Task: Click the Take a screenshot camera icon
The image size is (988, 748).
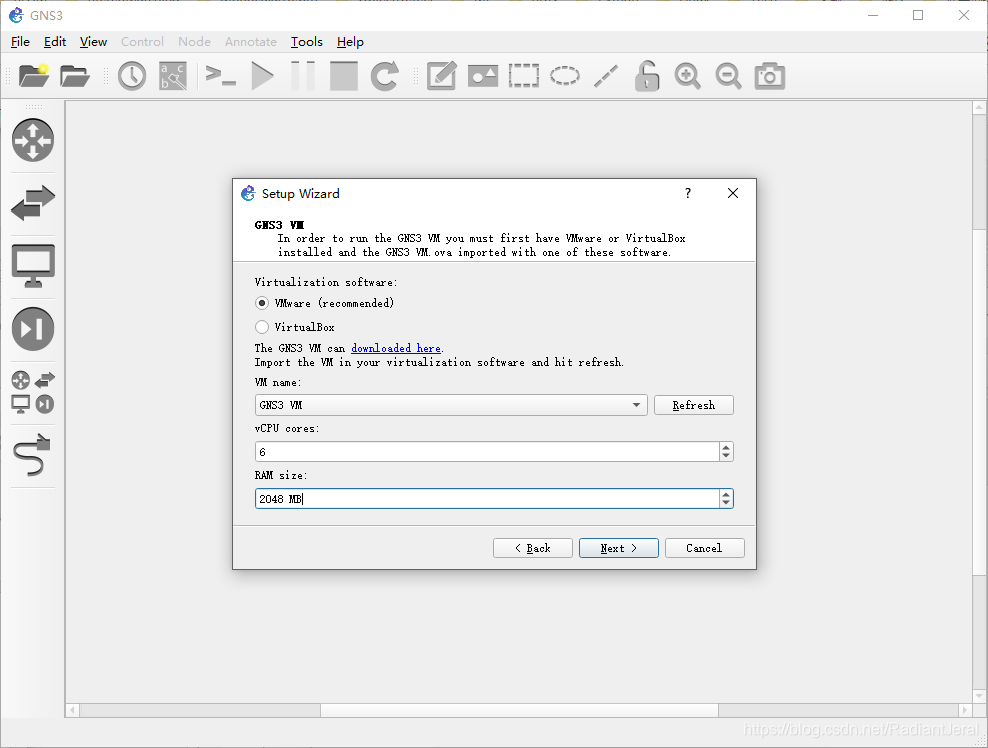Action: 770,76
